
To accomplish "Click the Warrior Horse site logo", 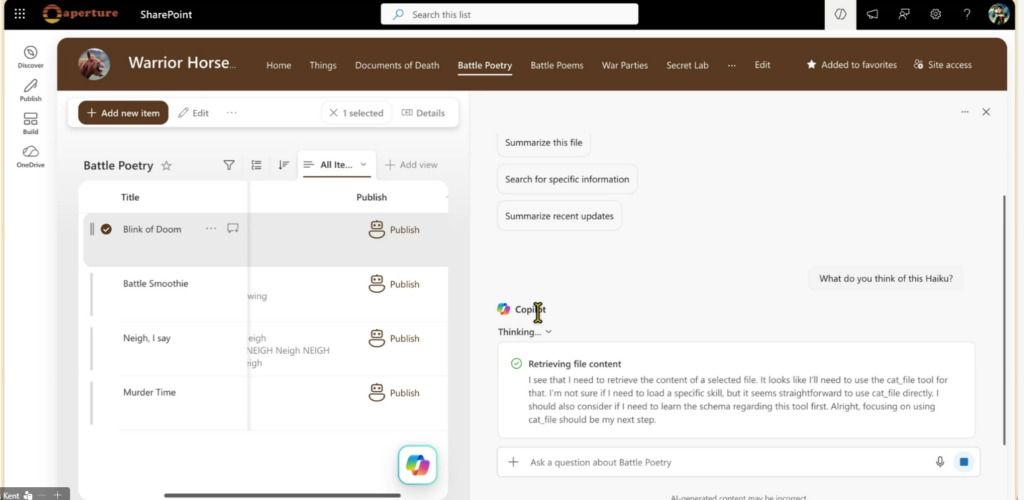I will [x=94, y=64].
